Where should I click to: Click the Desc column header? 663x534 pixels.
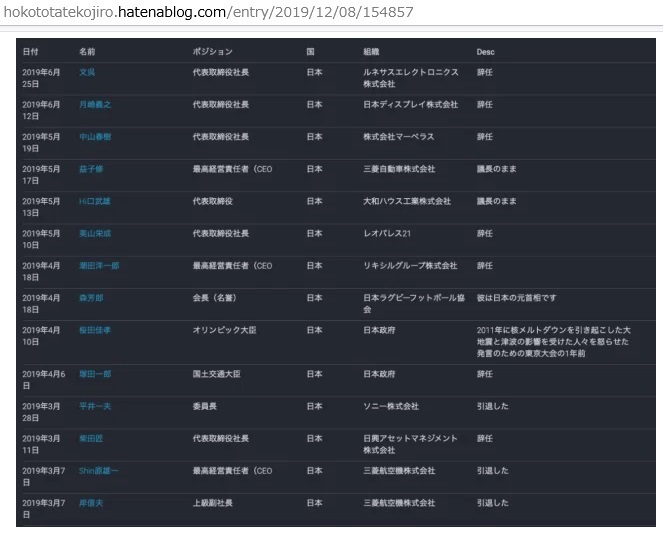coord(485,52)
